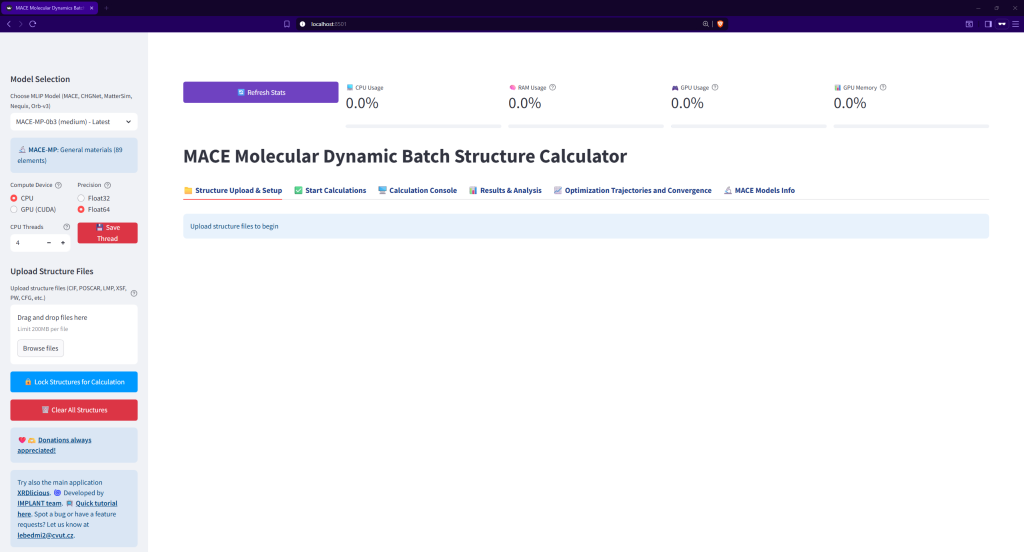
Task: Decrease CPU Threads with minus stepper
Action: [49, 243]
